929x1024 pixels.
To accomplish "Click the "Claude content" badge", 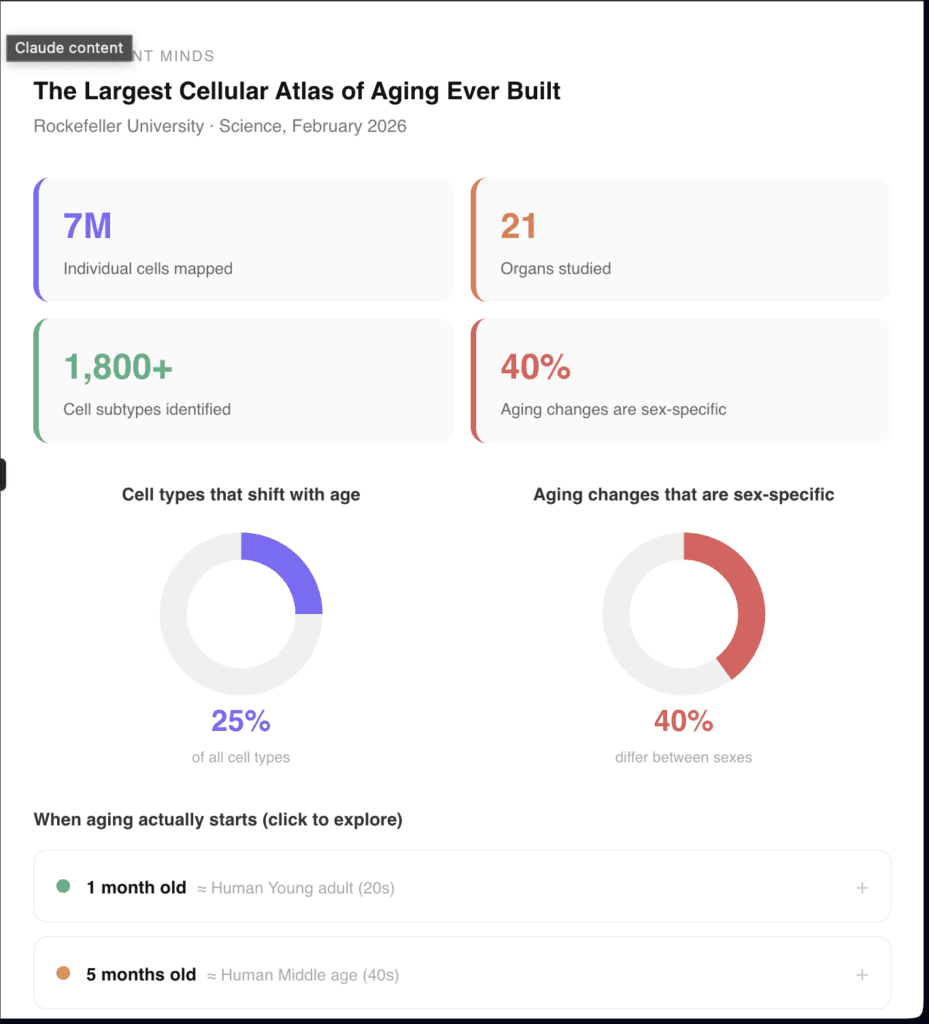I will click(x=68, y=47).
